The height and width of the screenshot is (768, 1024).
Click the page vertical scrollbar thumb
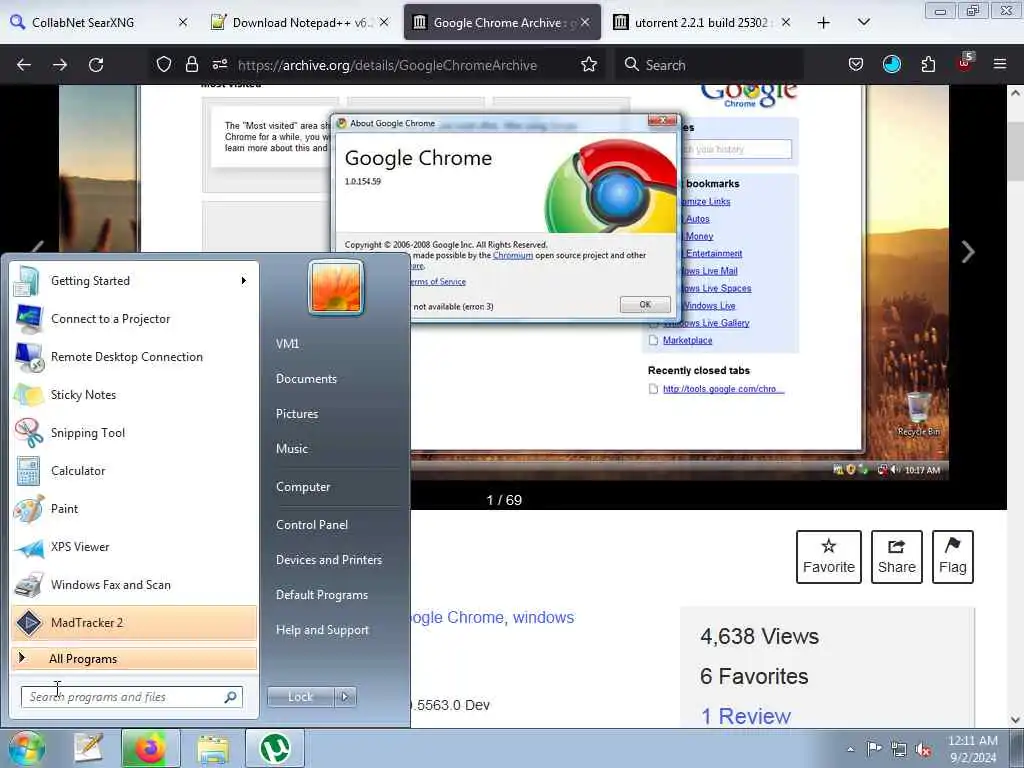coord(1015,150)
